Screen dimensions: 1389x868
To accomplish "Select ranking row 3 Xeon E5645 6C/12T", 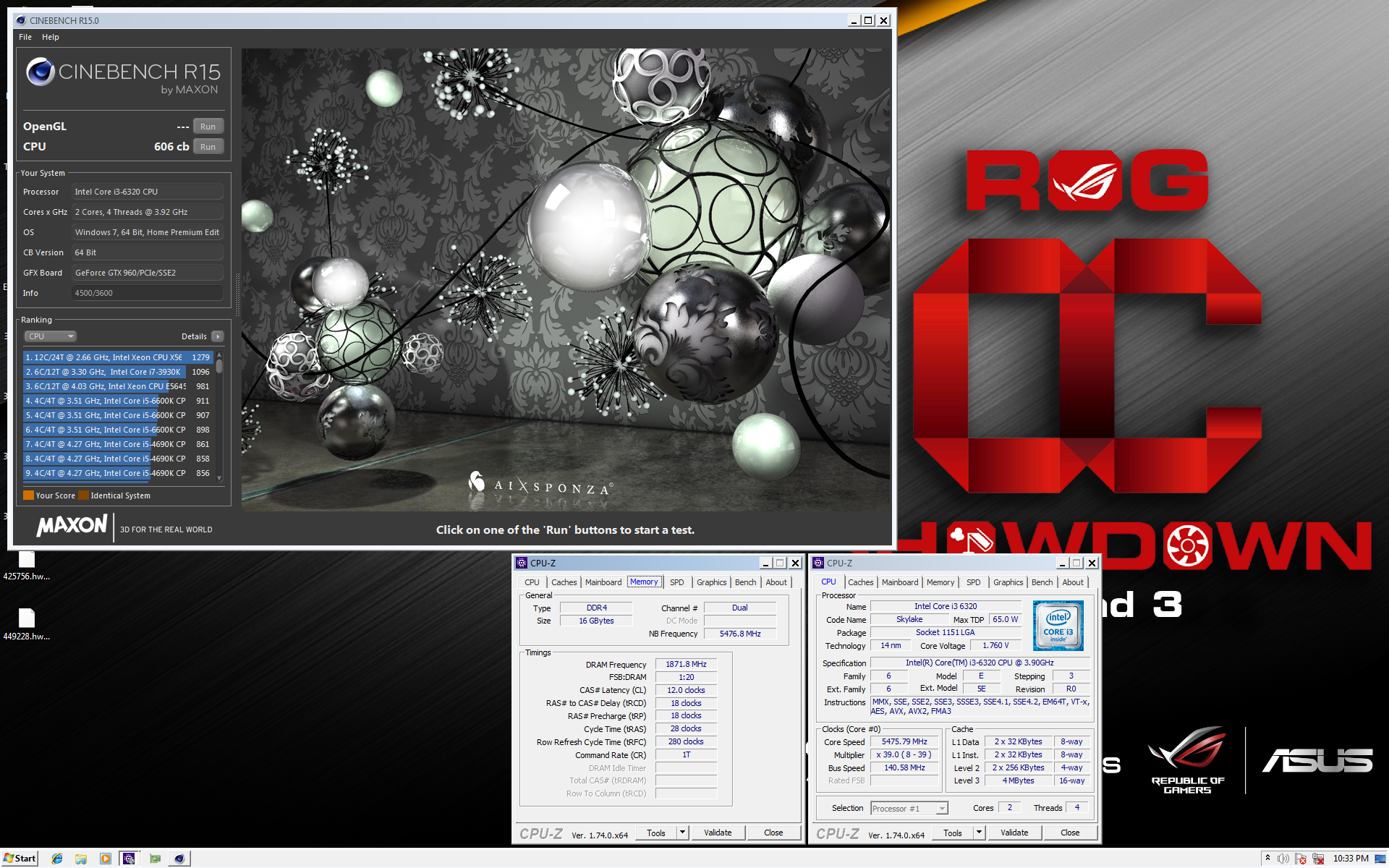I will click(118, 386).
